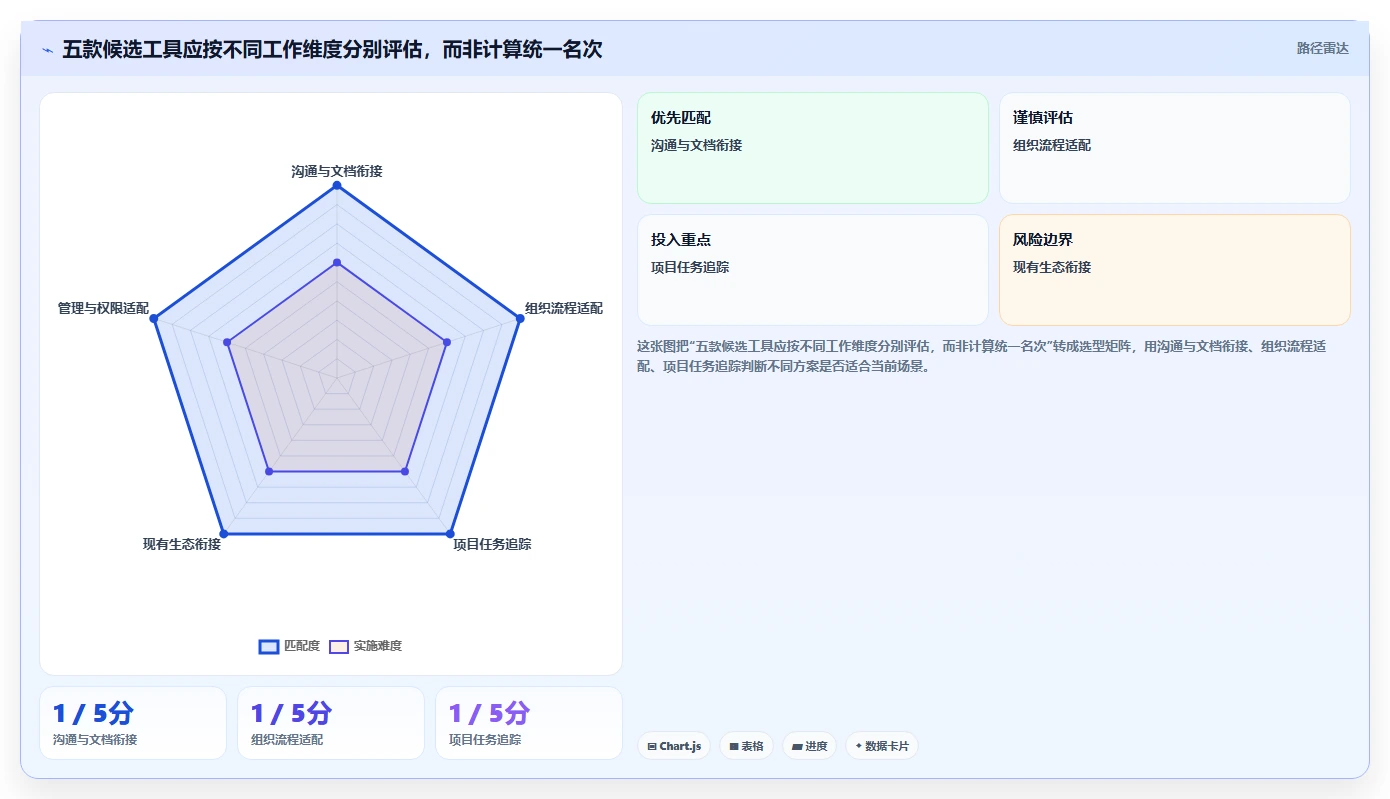Image resolution: width=1390 pixels, height=799 pixels.
Task: Click outer data point at 沟通与文档衔接 vertex
Action: [x=337, y=185]
